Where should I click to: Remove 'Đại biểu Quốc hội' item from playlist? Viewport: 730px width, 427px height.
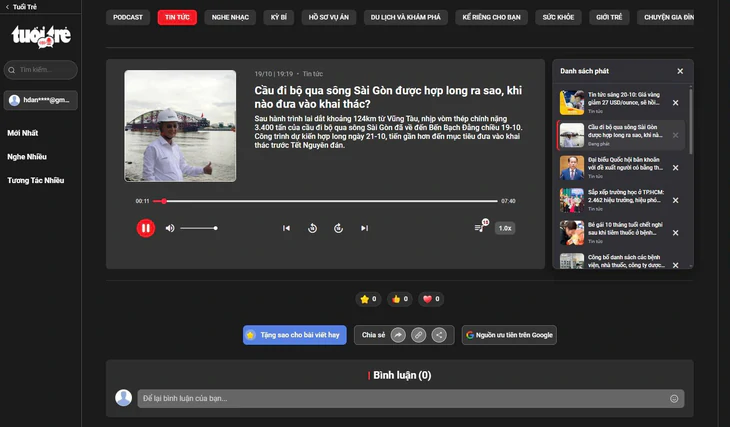[676, 168]
